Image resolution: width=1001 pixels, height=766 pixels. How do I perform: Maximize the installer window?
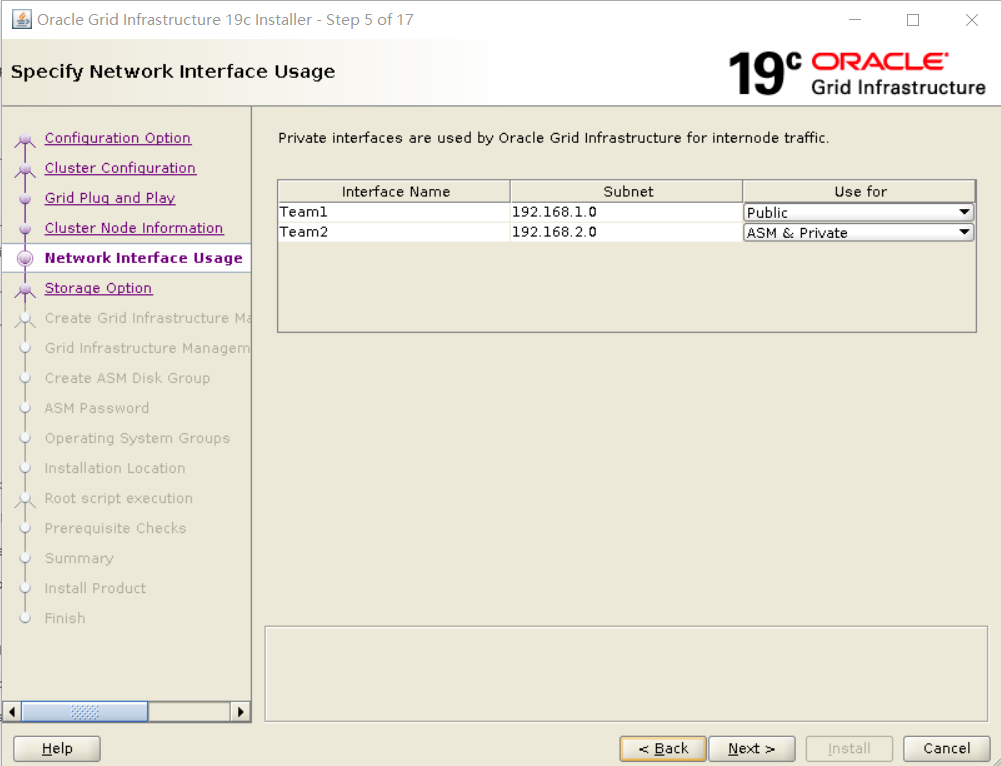coord(913,20)
